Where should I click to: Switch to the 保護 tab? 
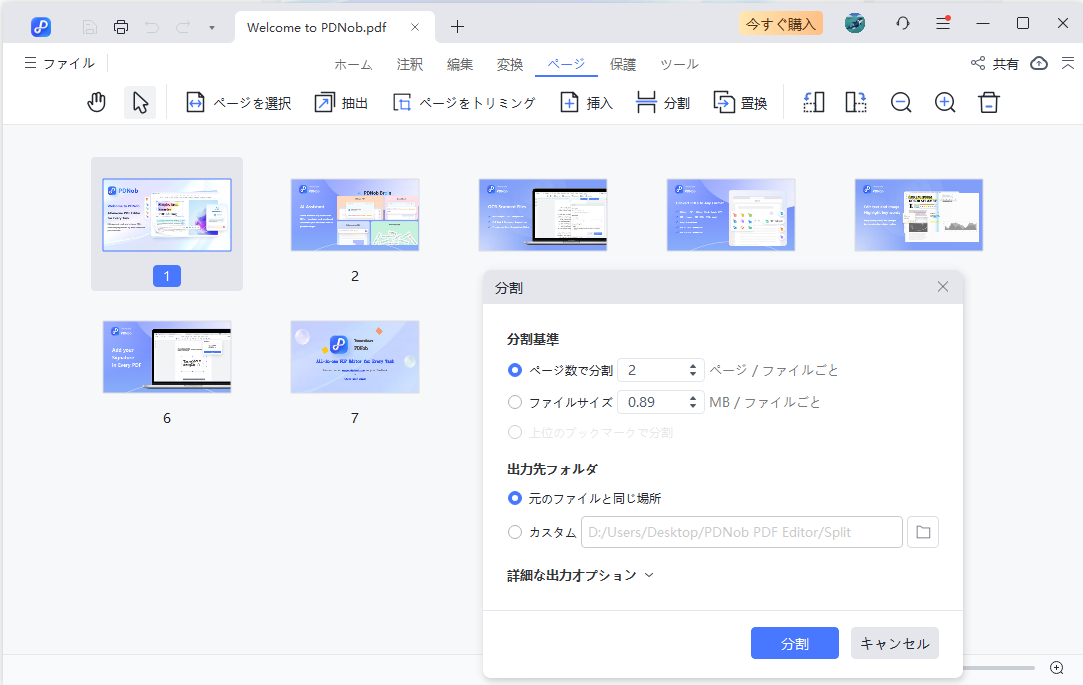point(622,64)
